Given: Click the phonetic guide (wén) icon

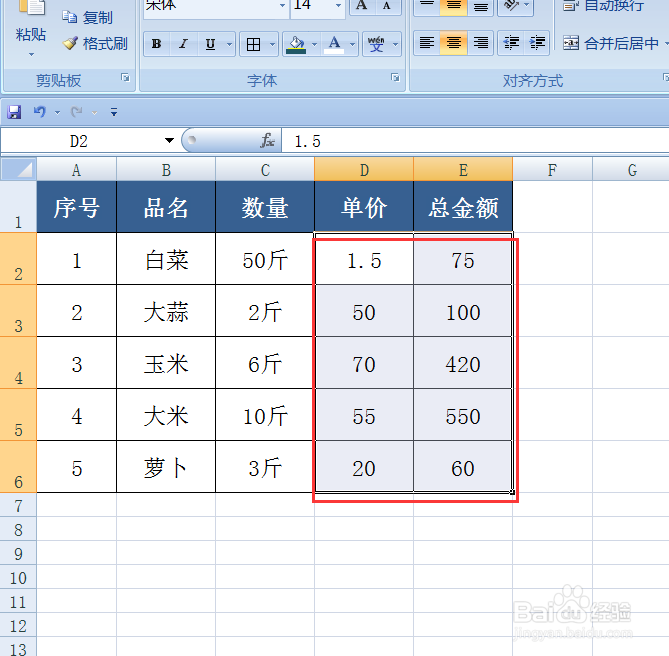Looking at the screenshot, I should click(376, 44).
